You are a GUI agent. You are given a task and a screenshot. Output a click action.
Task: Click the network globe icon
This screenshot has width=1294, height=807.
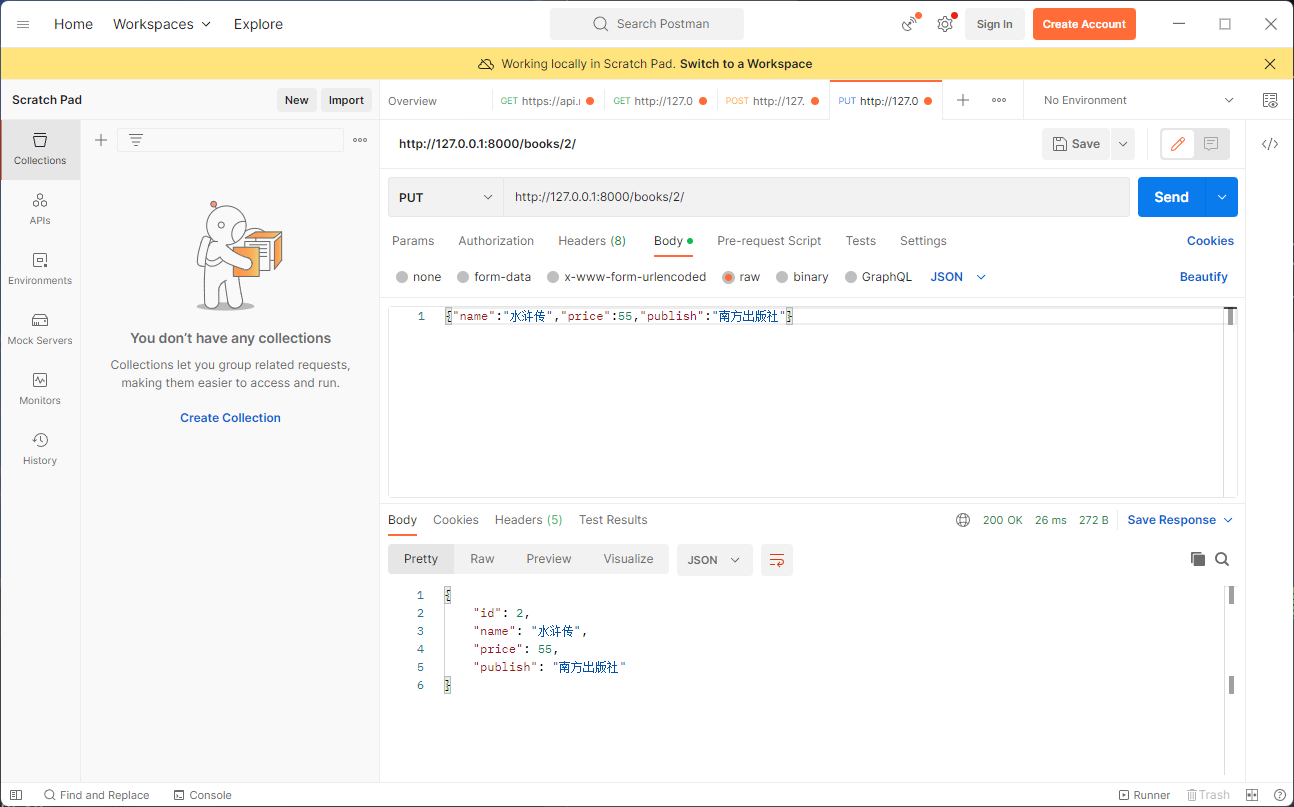[x=963, y=520]
